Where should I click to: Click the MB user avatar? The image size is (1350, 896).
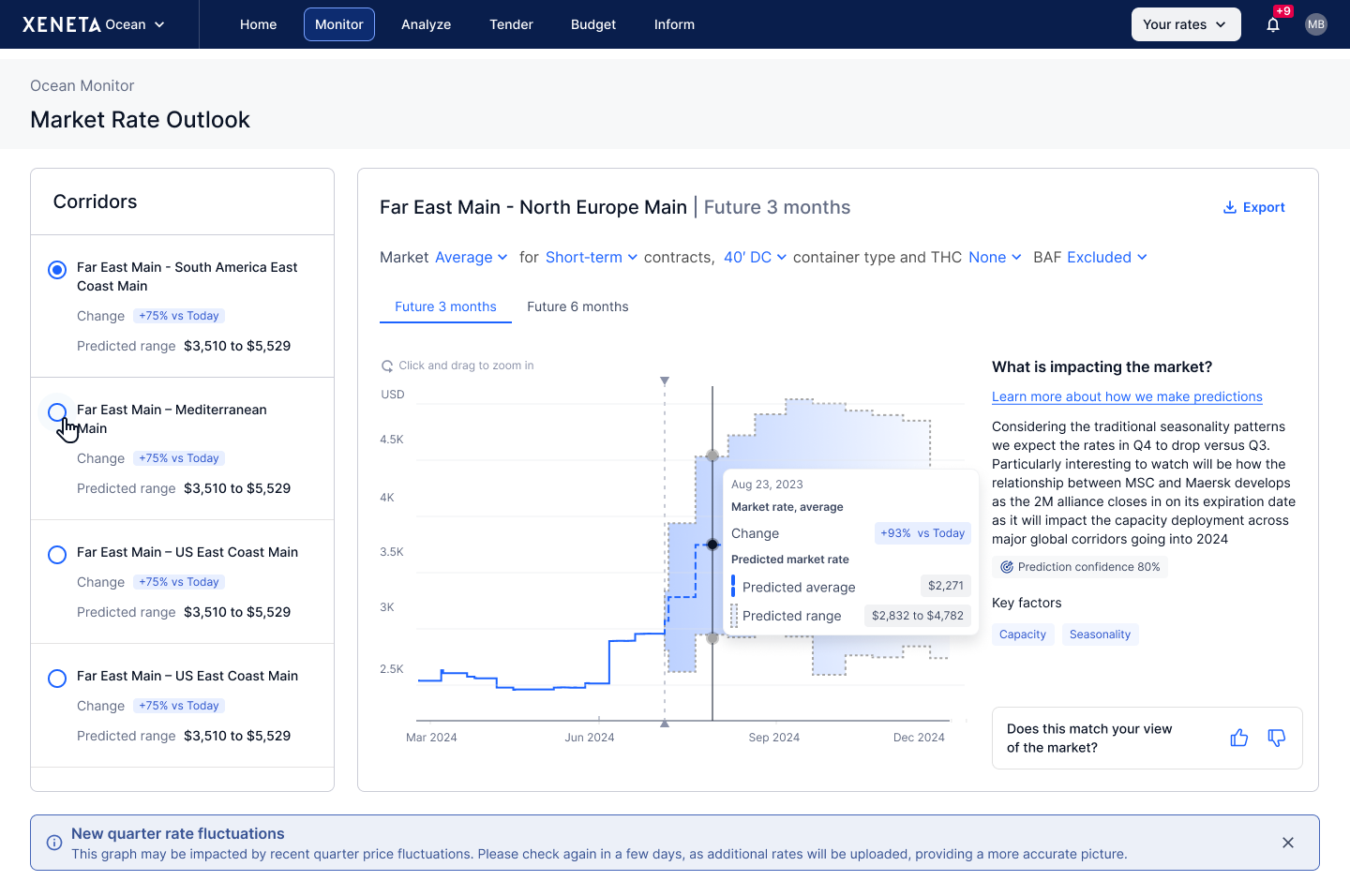1315,24
